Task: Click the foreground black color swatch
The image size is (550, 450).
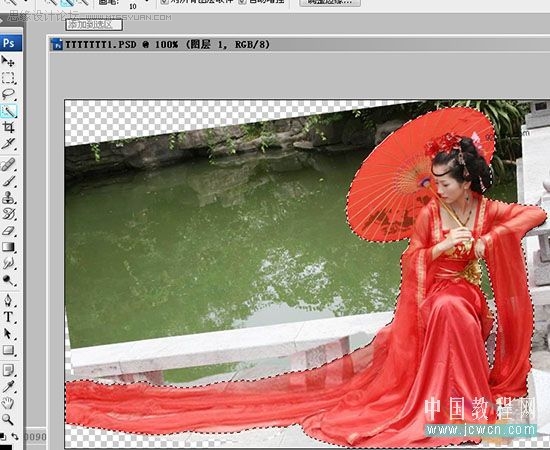Action: [5, 447]
